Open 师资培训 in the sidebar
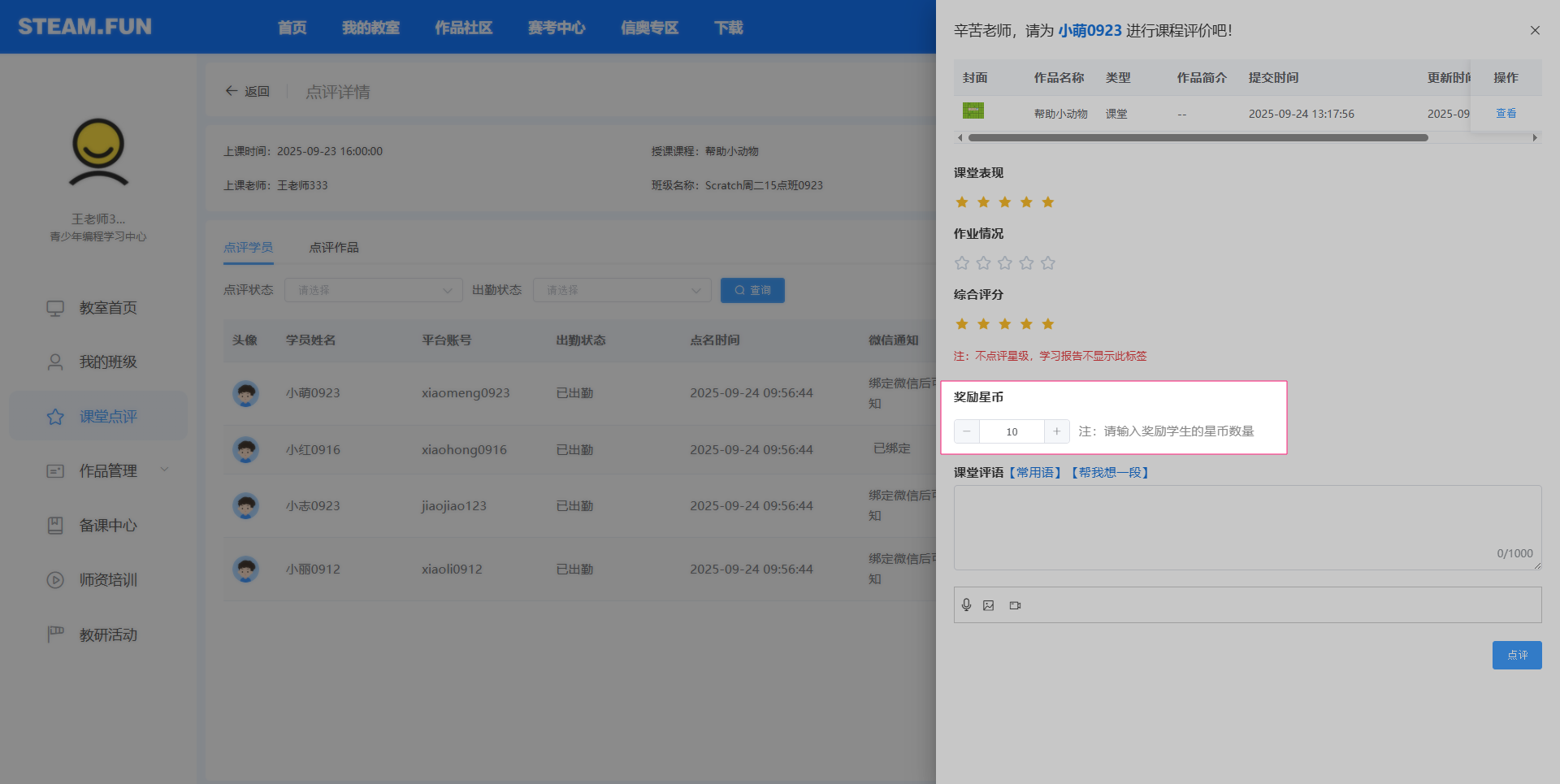The height and width of the screenshot is (784, 1560). (107, 580)
